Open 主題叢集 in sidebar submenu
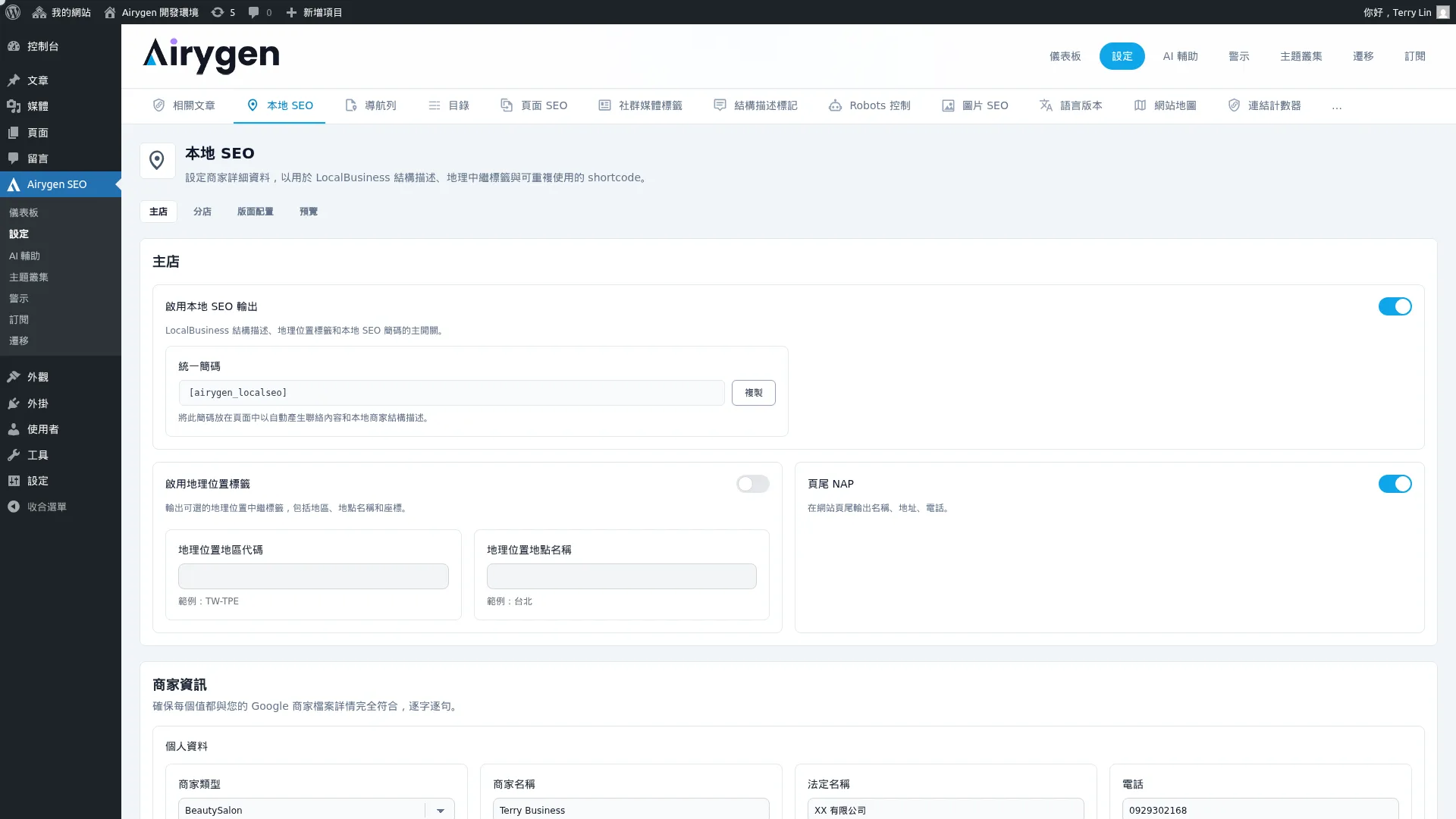Viewport: 1456px width, 819px height. pos(29,278)
